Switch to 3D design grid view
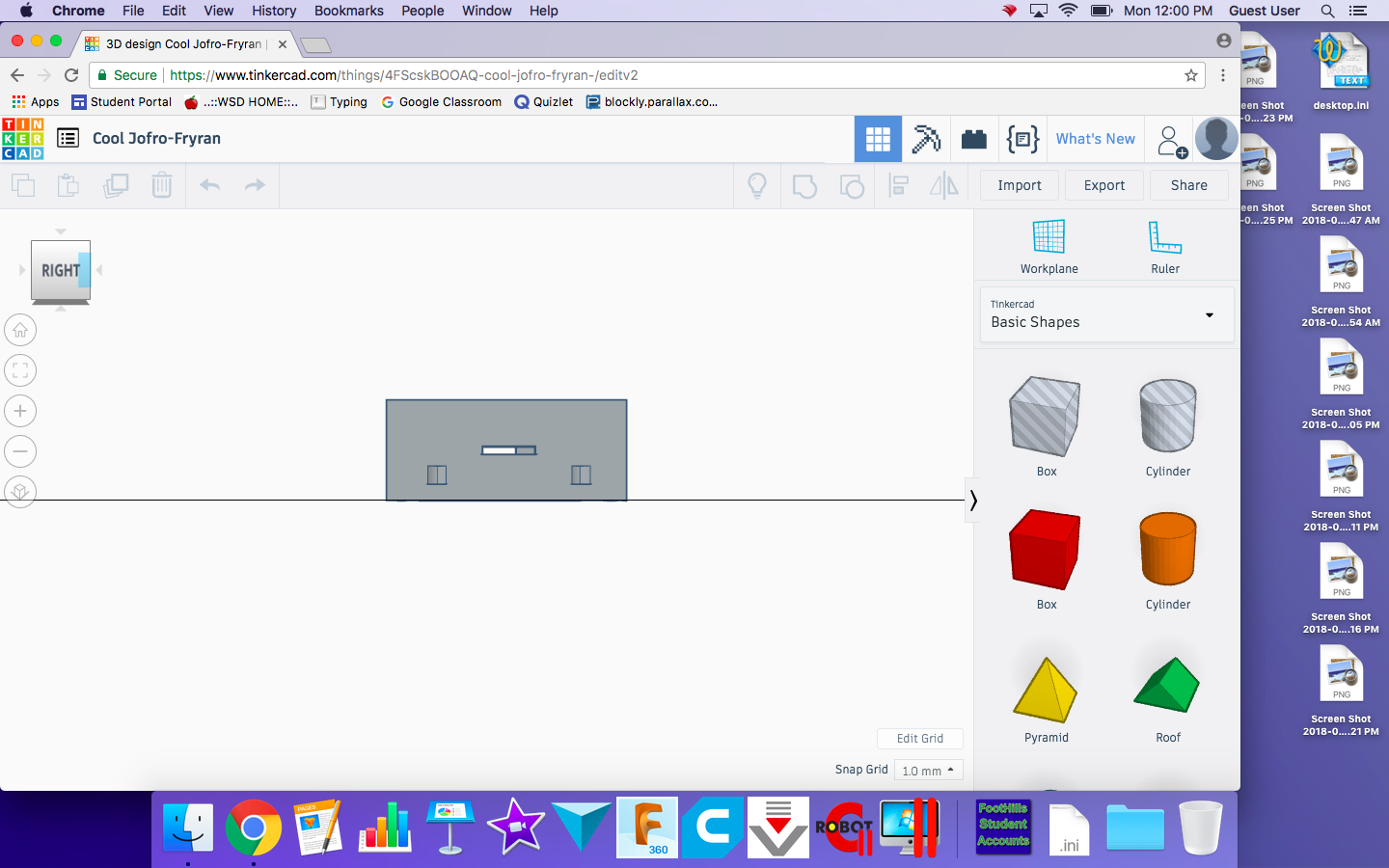This screenshot has width=1389, height=868. [x=878, y=139]
